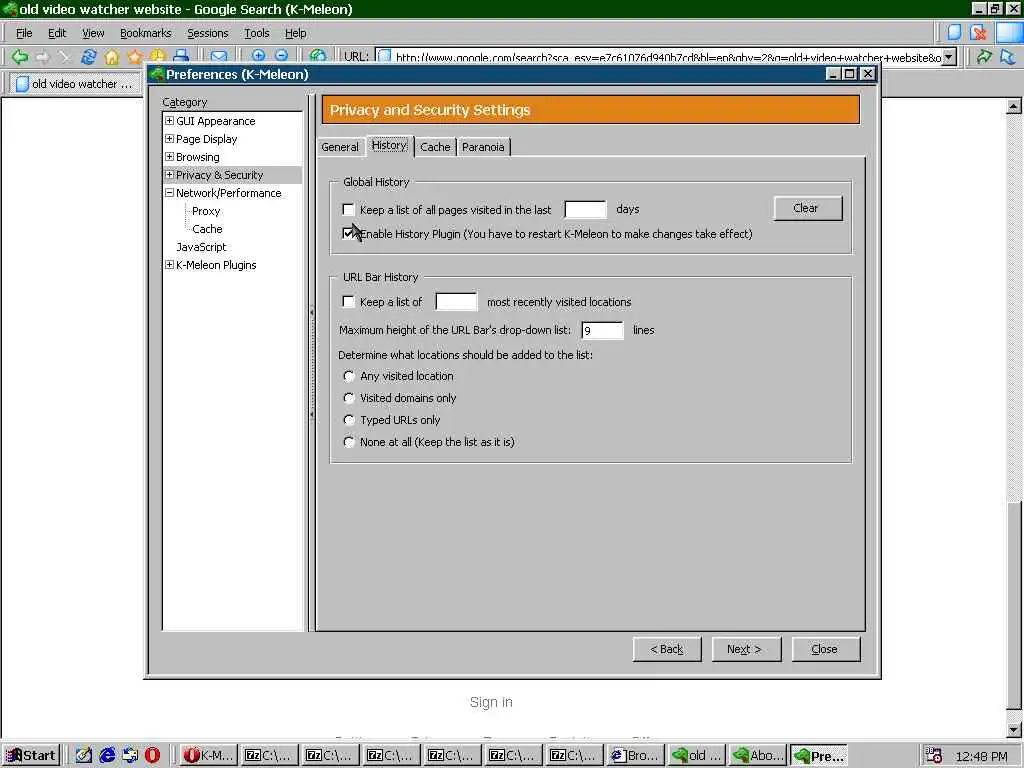Expand the GUI Appearance category
The image size is (1024, 768).
tap(169, 121)
